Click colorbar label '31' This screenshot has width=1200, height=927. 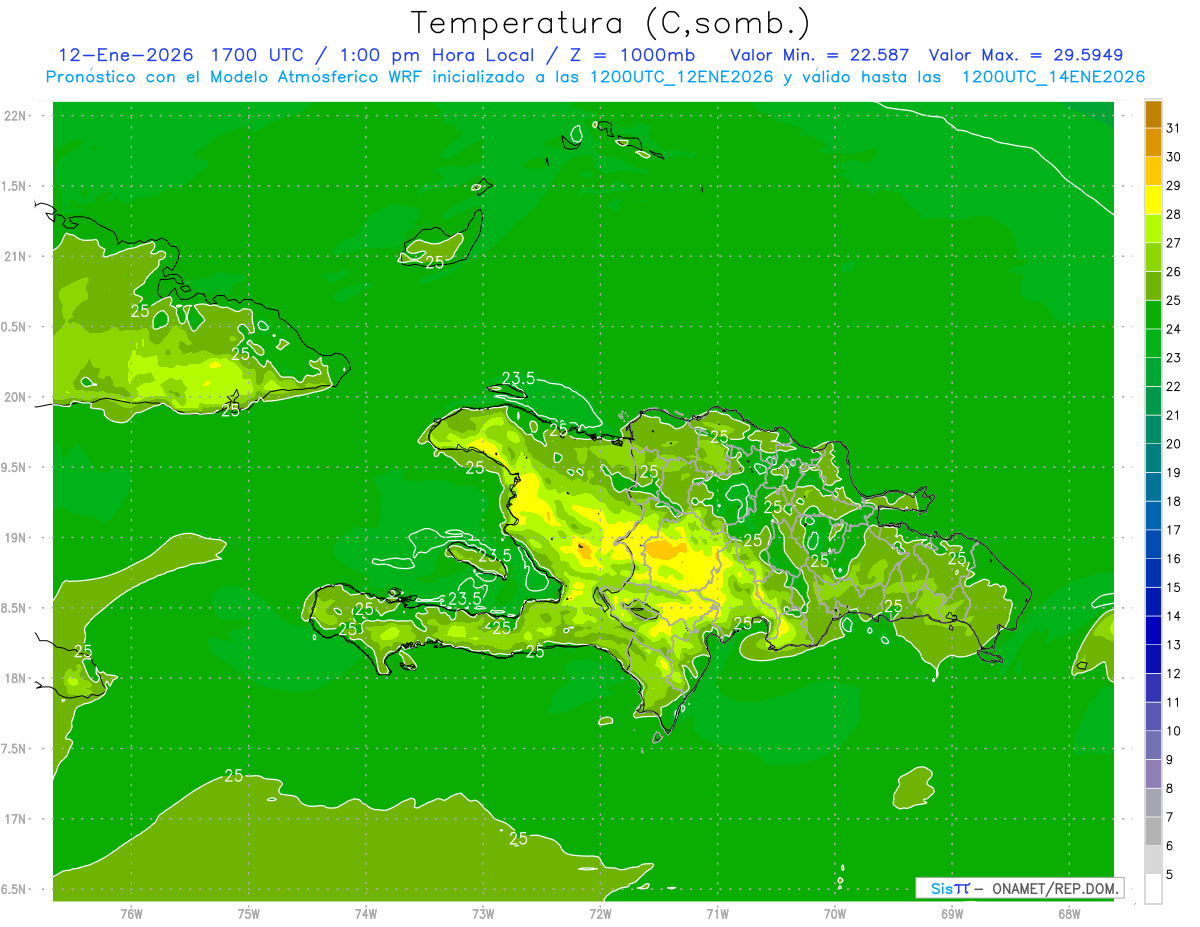coord(1174,128)
